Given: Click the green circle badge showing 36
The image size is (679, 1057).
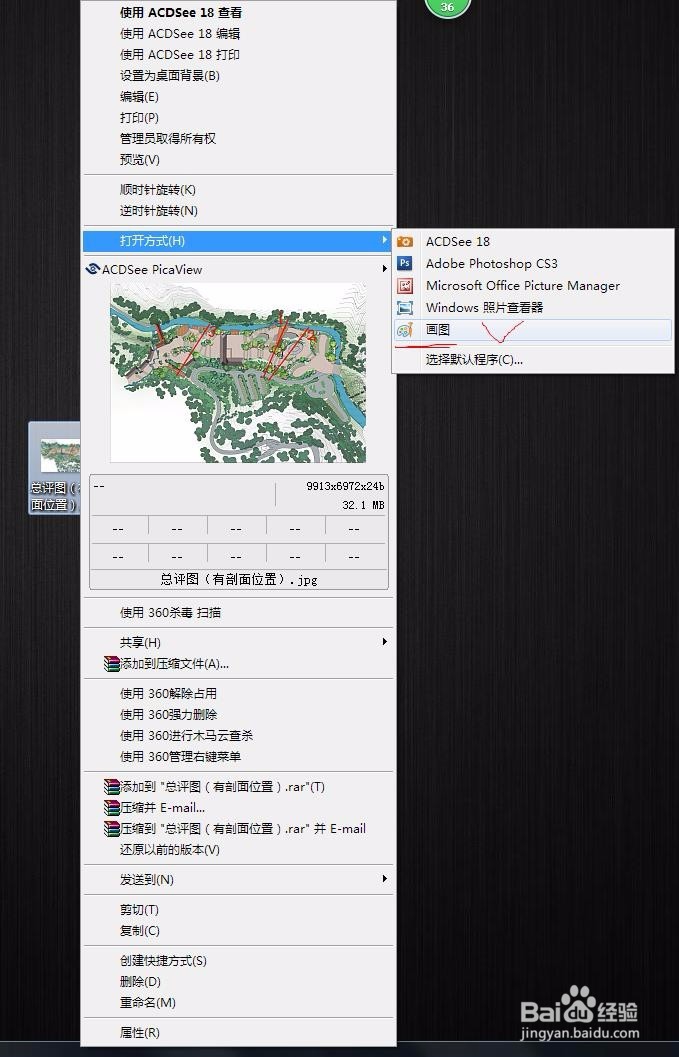Looking at the screenshot, I should pos(448,7).
